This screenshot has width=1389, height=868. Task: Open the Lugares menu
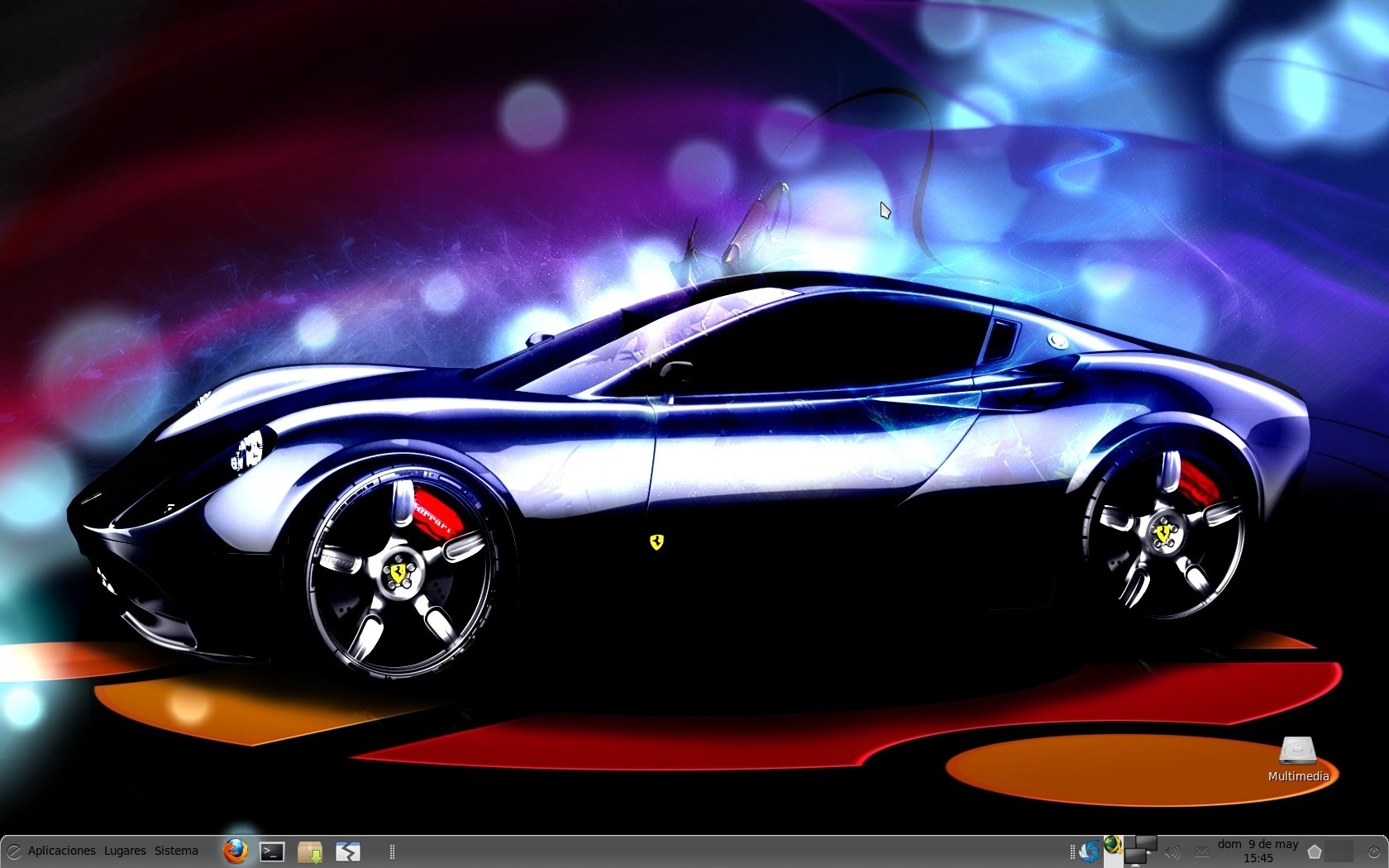click(x=125, y=851)
